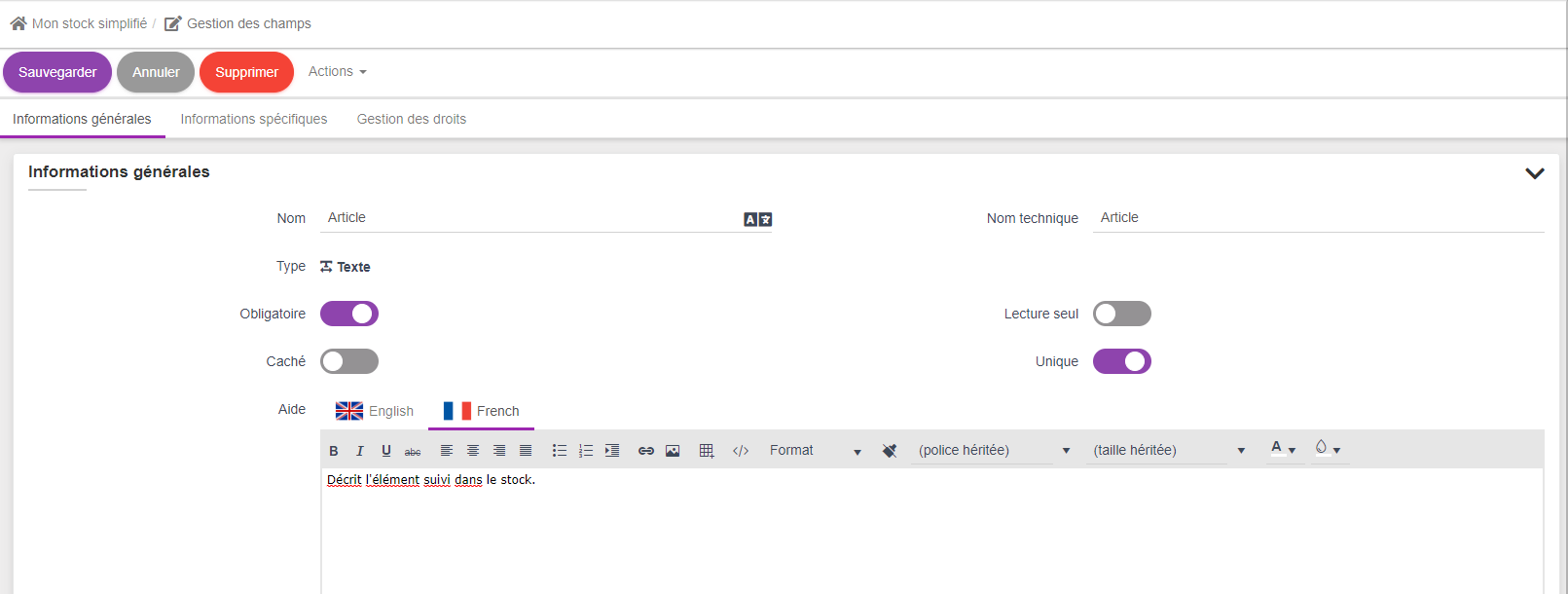Viewport: 1568px width, 594px height.
Task: Turn on the Lecture seul switch
Action: click(1121, 314)
